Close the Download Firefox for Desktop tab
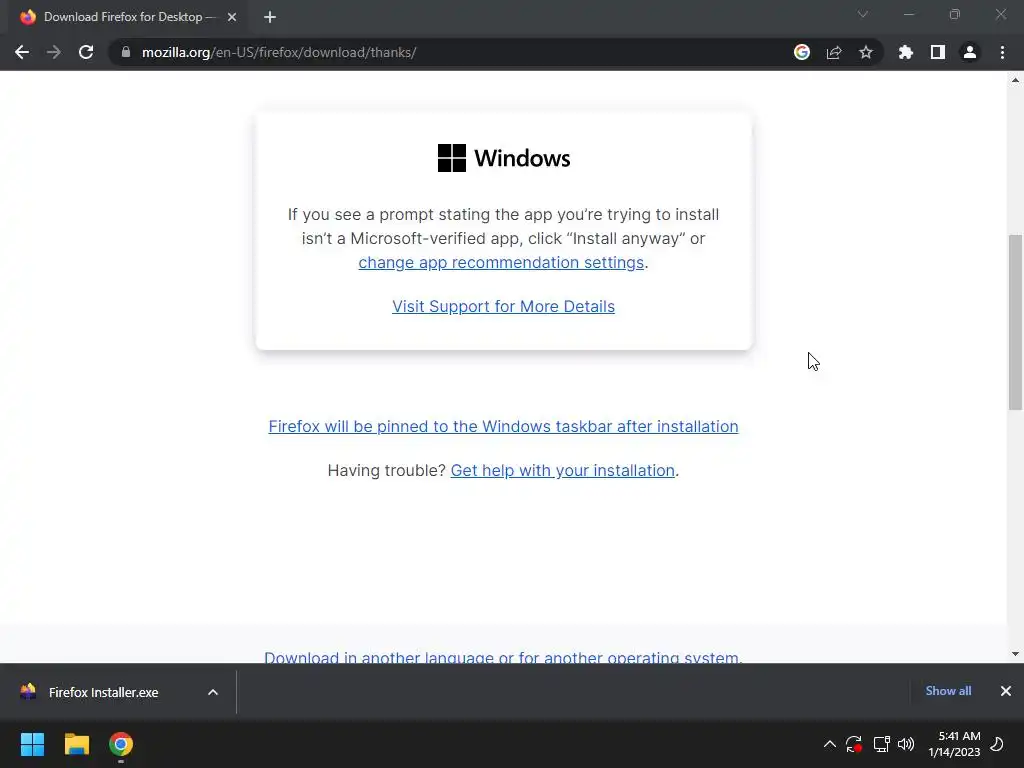This screenshot has width=1024, height=768. pyautogui.click(x=232, y=17)
